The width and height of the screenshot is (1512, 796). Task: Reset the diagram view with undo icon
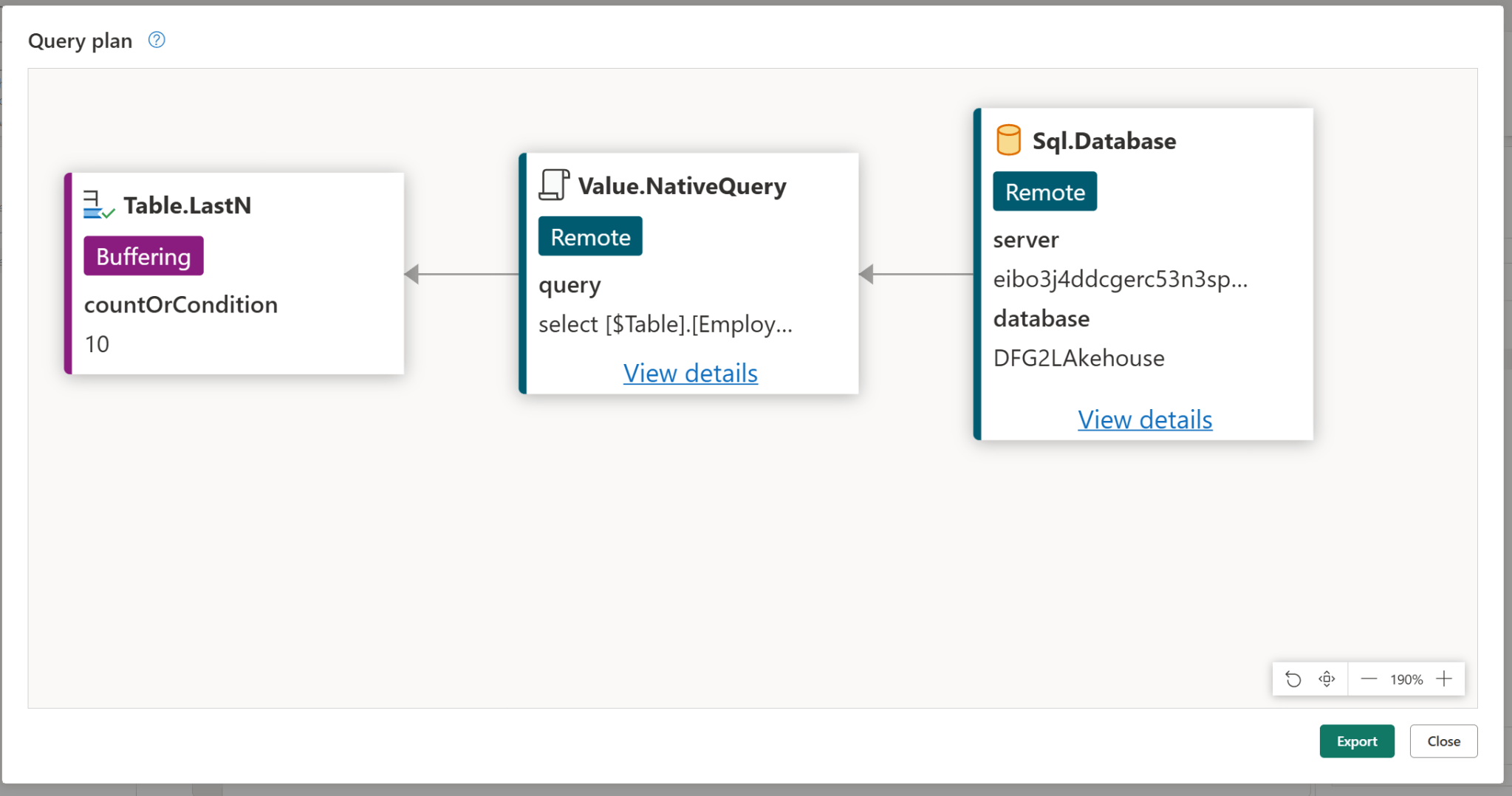(1293, 679)
